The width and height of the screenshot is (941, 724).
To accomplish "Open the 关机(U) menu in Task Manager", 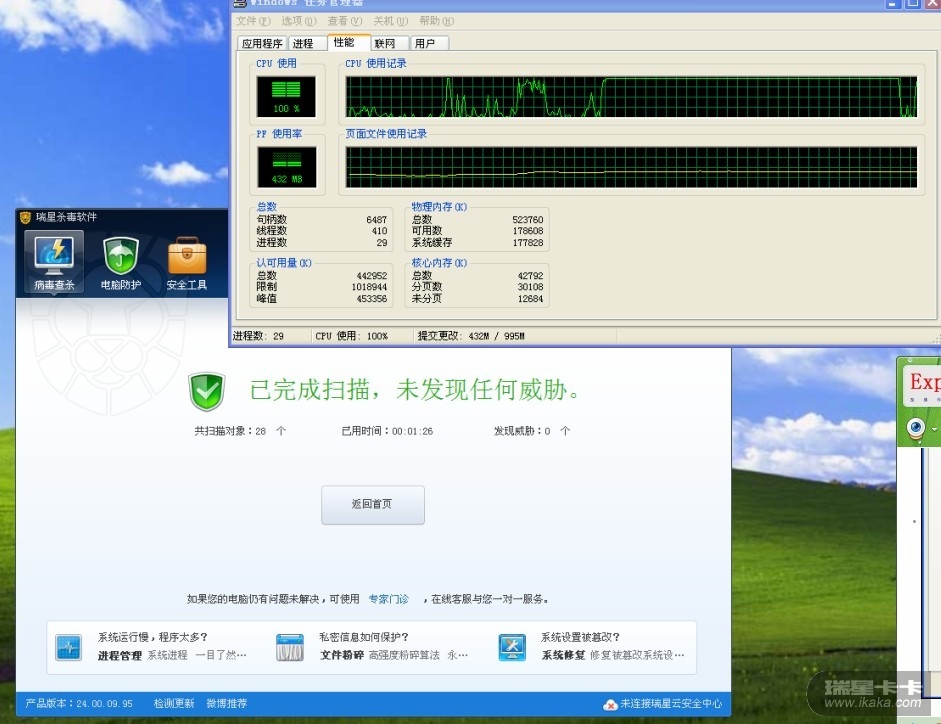I will point(390,21).
